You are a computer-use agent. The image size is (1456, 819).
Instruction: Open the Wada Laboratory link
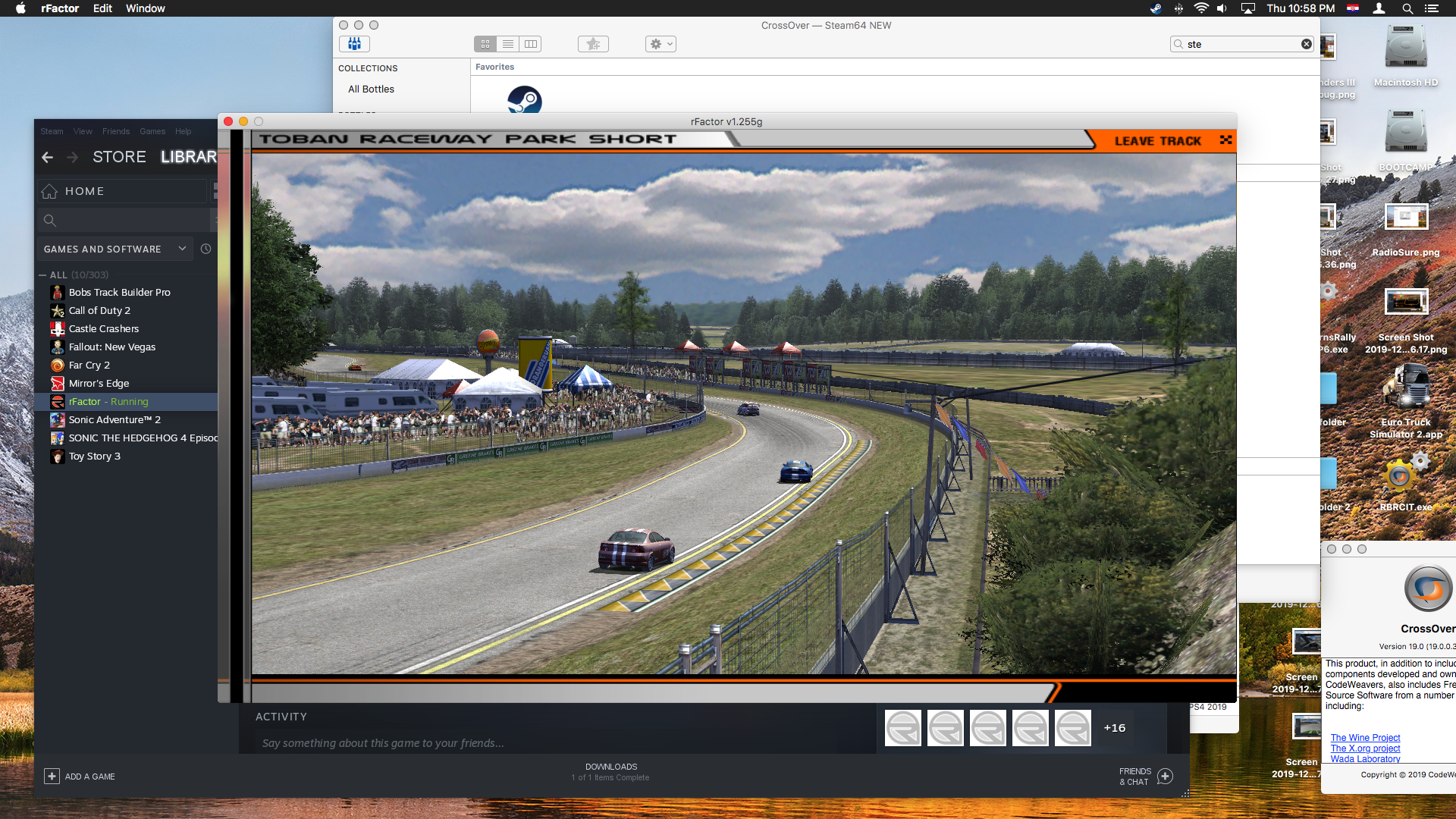pyautogui.click(x=1365, y=759)
